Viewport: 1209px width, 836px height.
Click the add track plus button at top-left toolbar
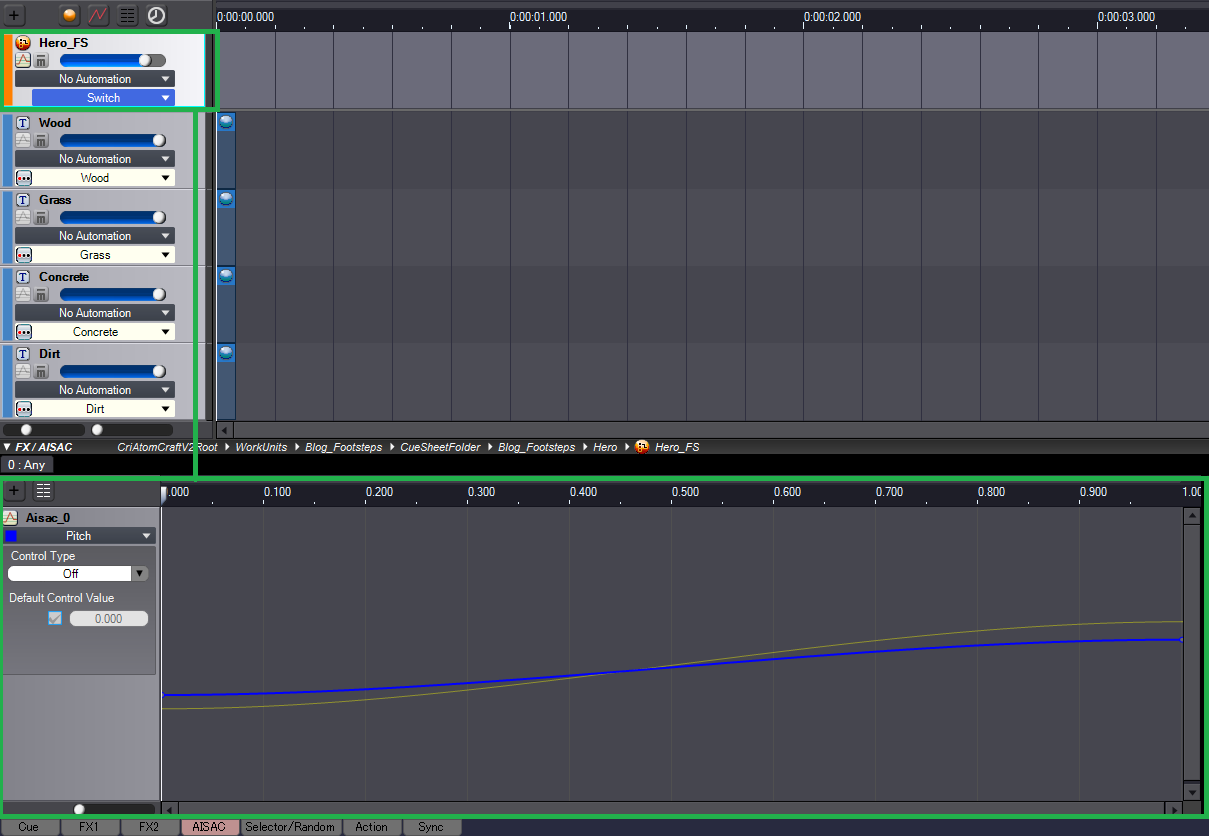click(x=14, y=15)
